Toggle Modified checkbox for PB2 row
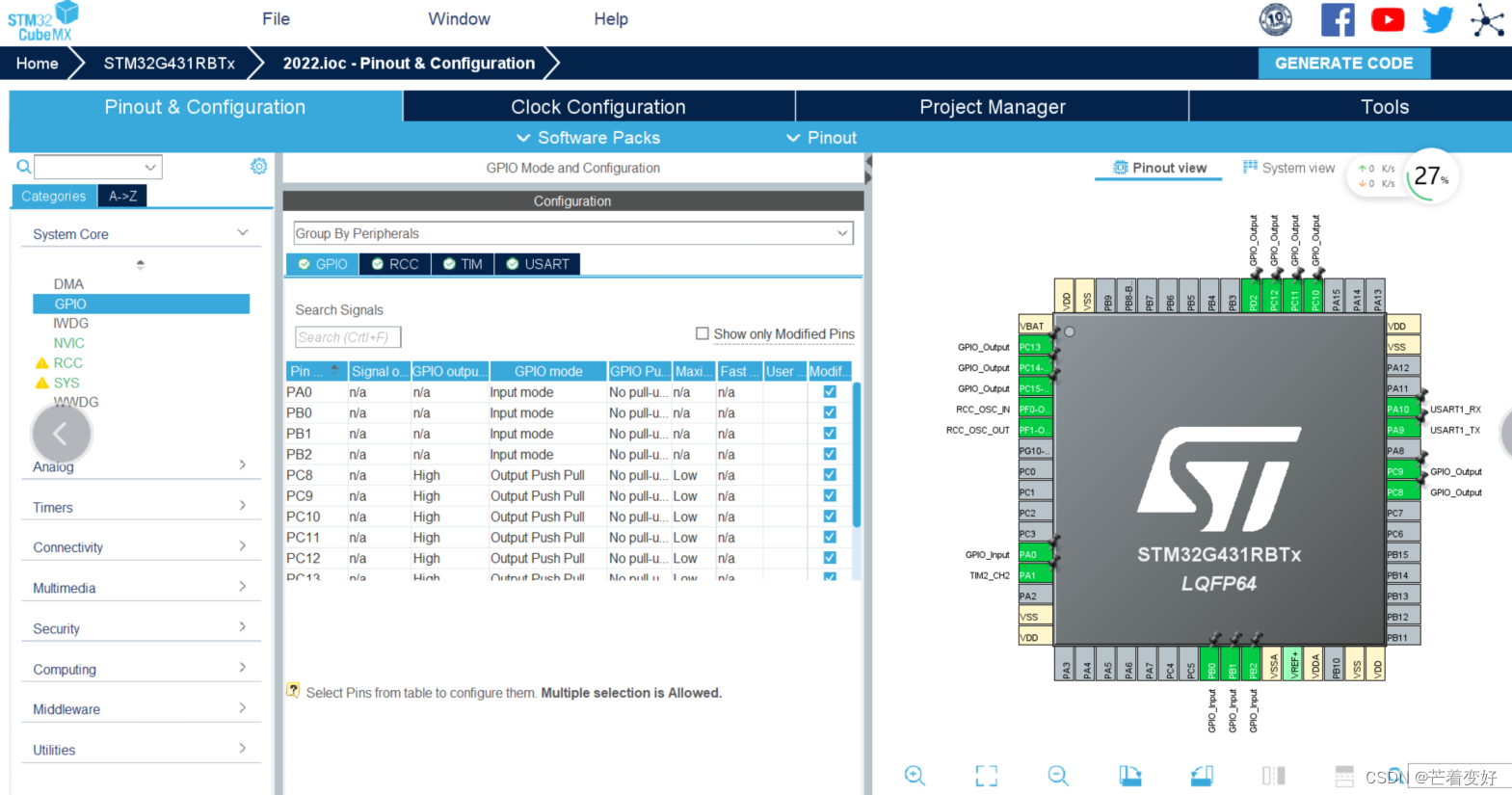Screen dimensions: 1512x795 [830, 454]
